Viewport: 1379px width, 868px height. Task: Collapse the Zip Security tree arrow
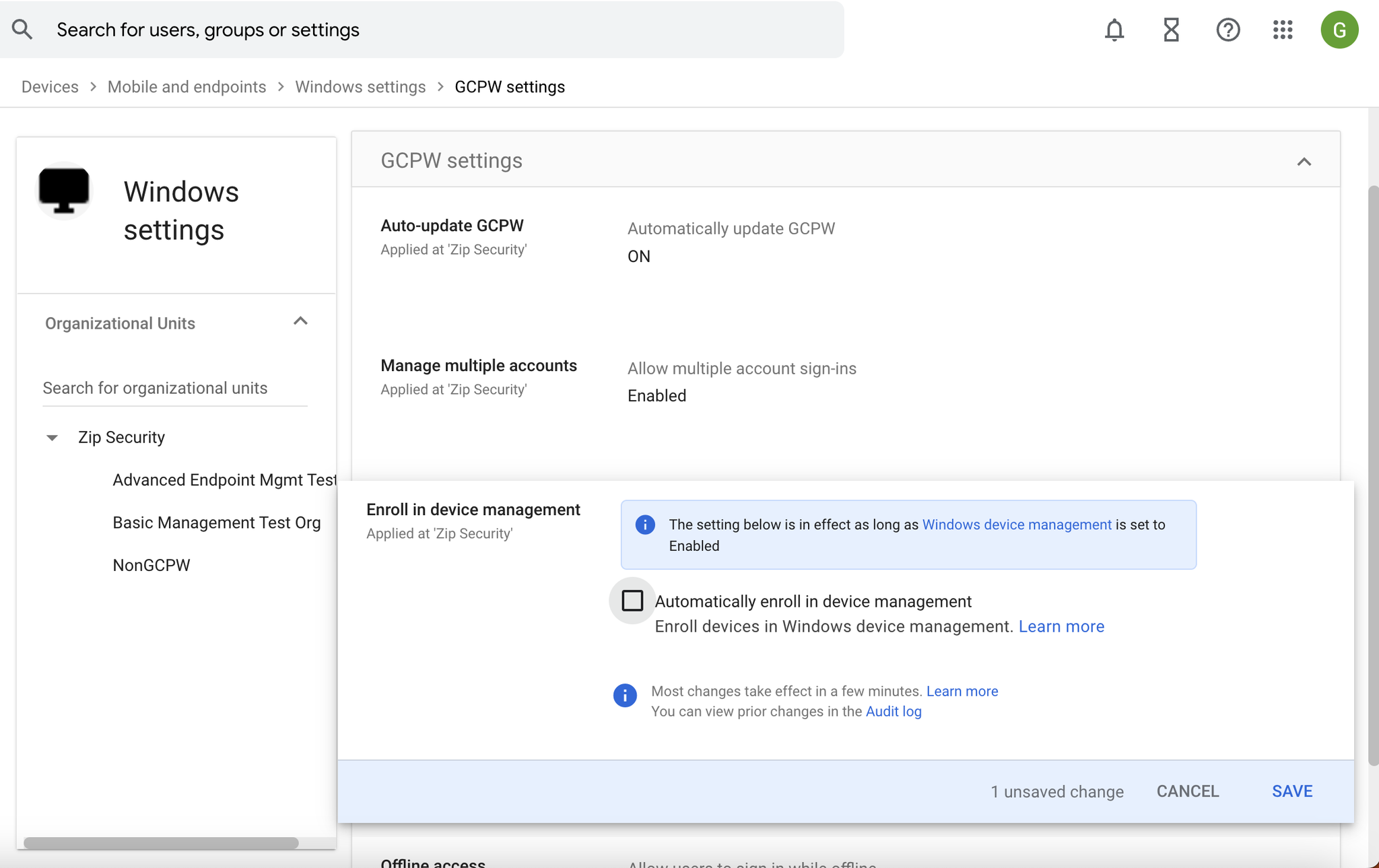click(52, 438)
